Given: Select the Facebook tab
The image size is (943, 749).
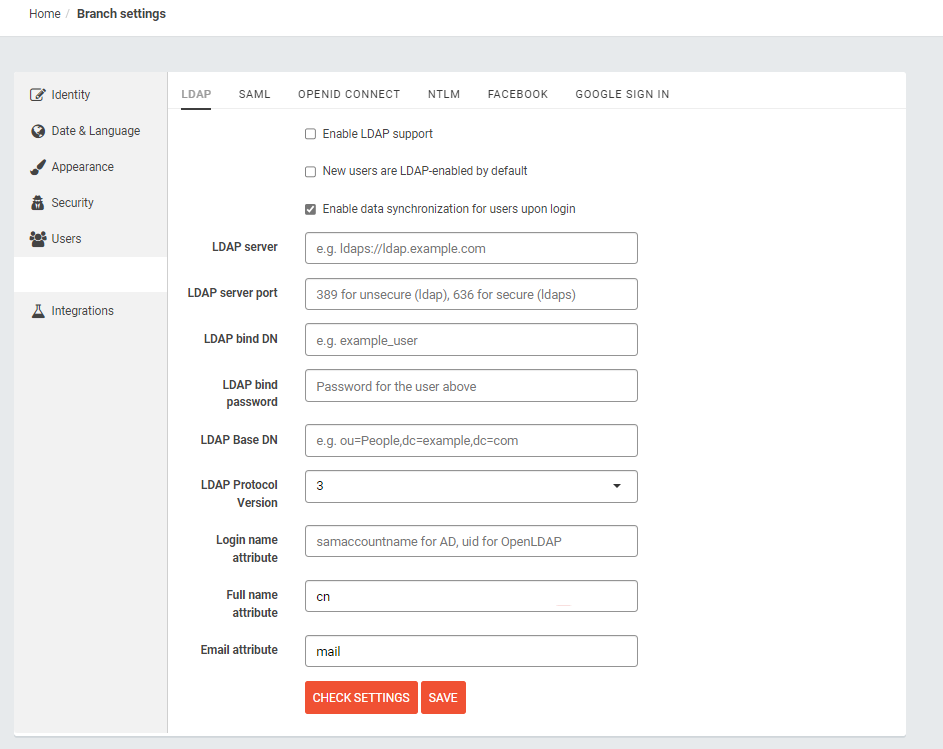Looking at the screenshot, I should (x=518, y=94).
